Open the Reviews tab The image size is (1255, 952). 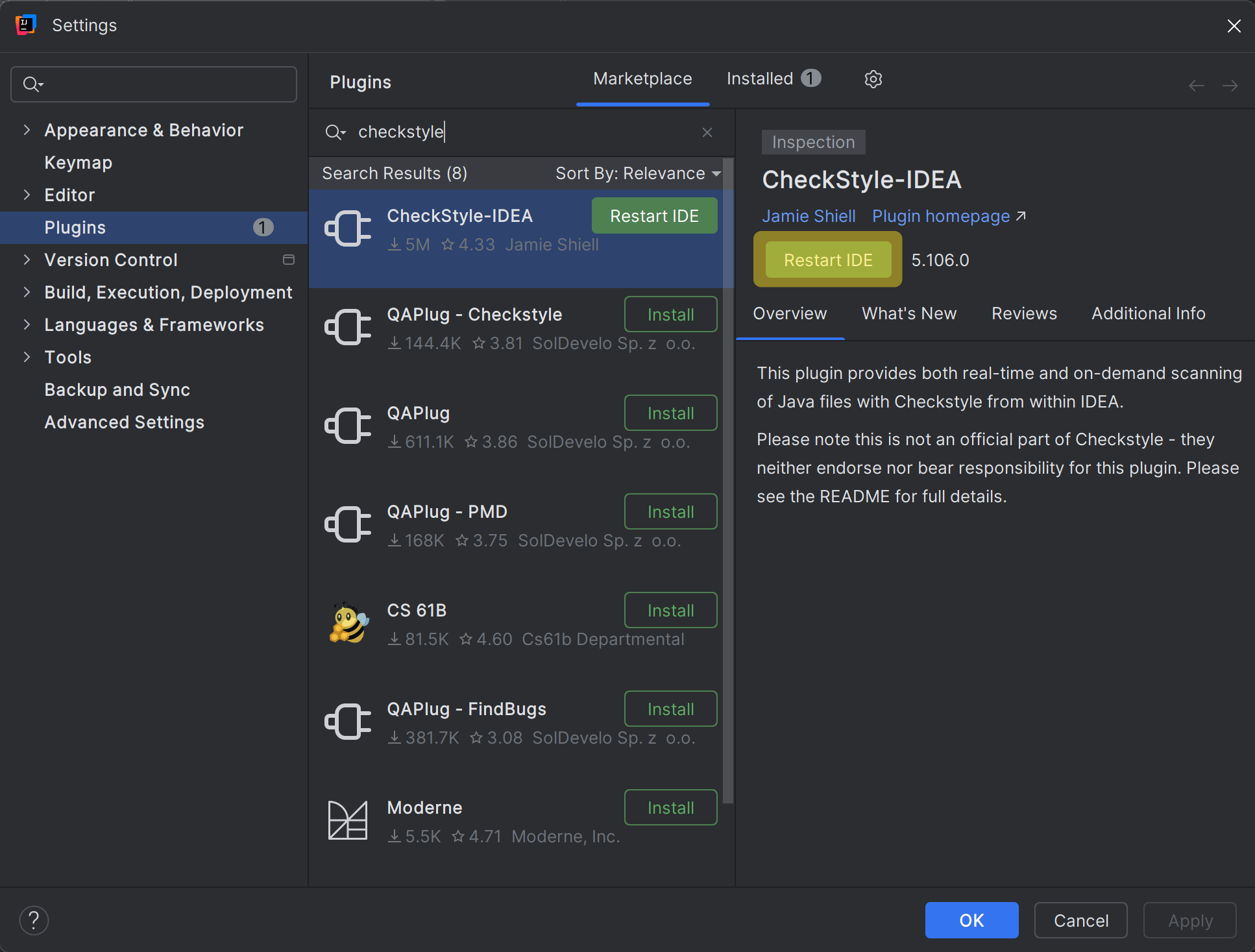click(x=1024, y=313)
